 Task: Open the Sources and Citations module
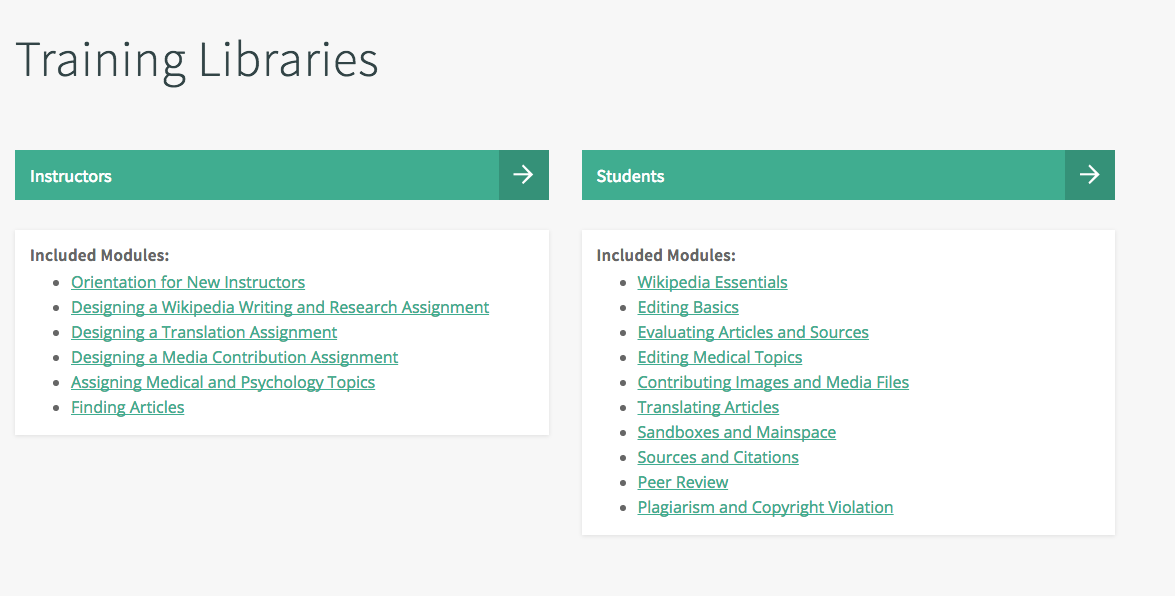pyautogui.click(x=718, y=457)
